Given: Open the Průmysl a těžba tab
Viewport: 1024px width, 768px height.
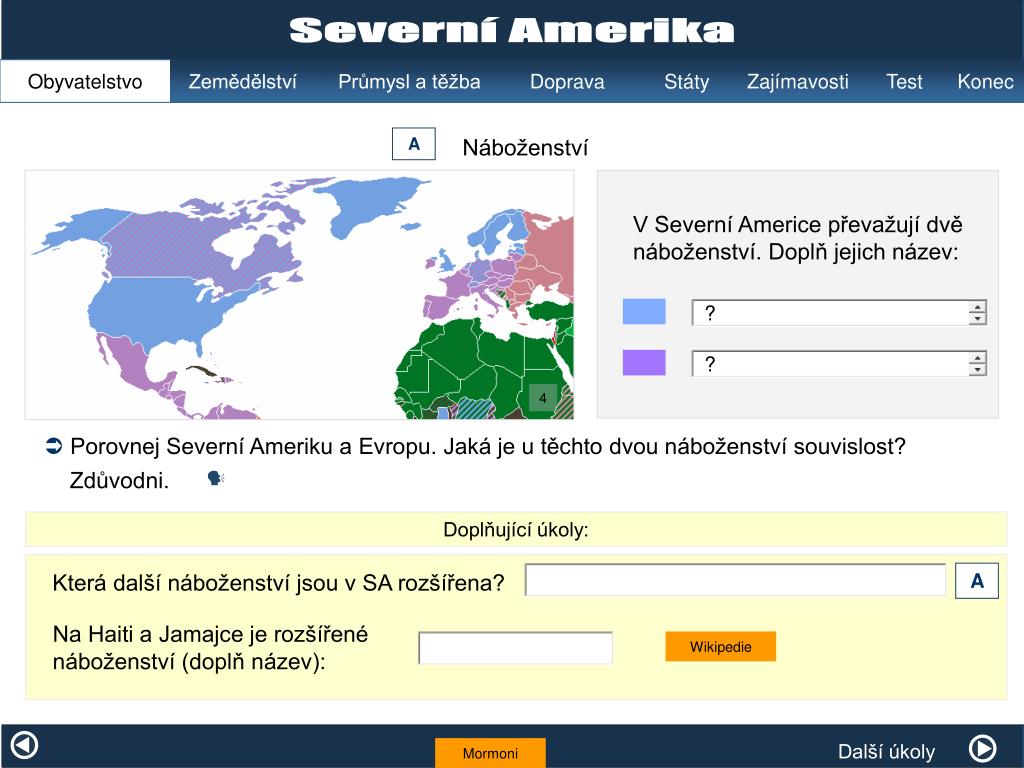Looking at the screenshot, I should coord(409,82).
